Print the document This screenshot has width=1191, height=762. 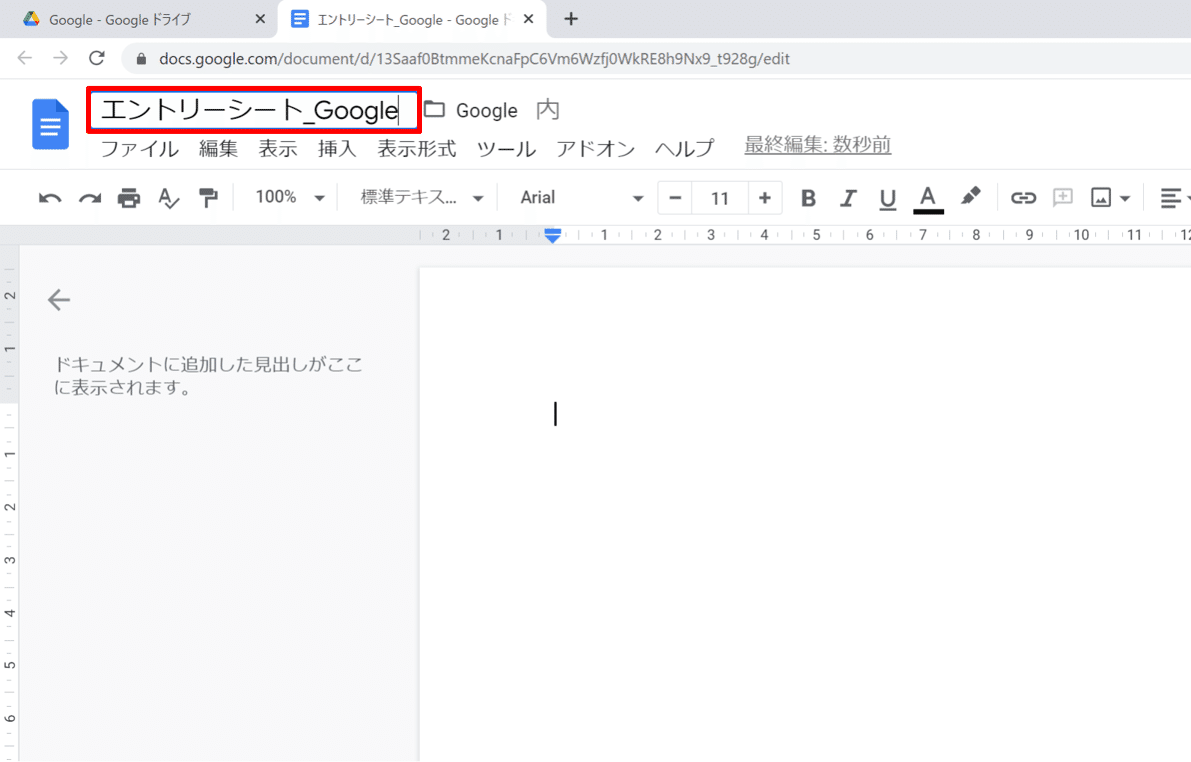pos(129,198)
